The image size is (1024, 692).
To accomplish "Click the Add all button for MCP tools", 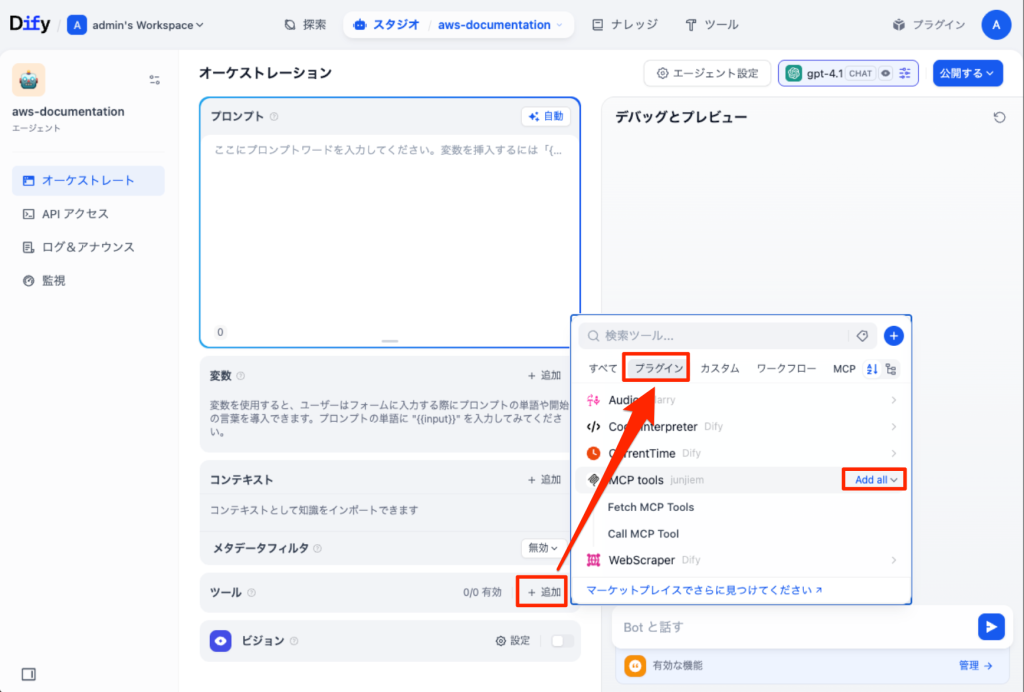I will pyautogui.click(x=875, y=480).
